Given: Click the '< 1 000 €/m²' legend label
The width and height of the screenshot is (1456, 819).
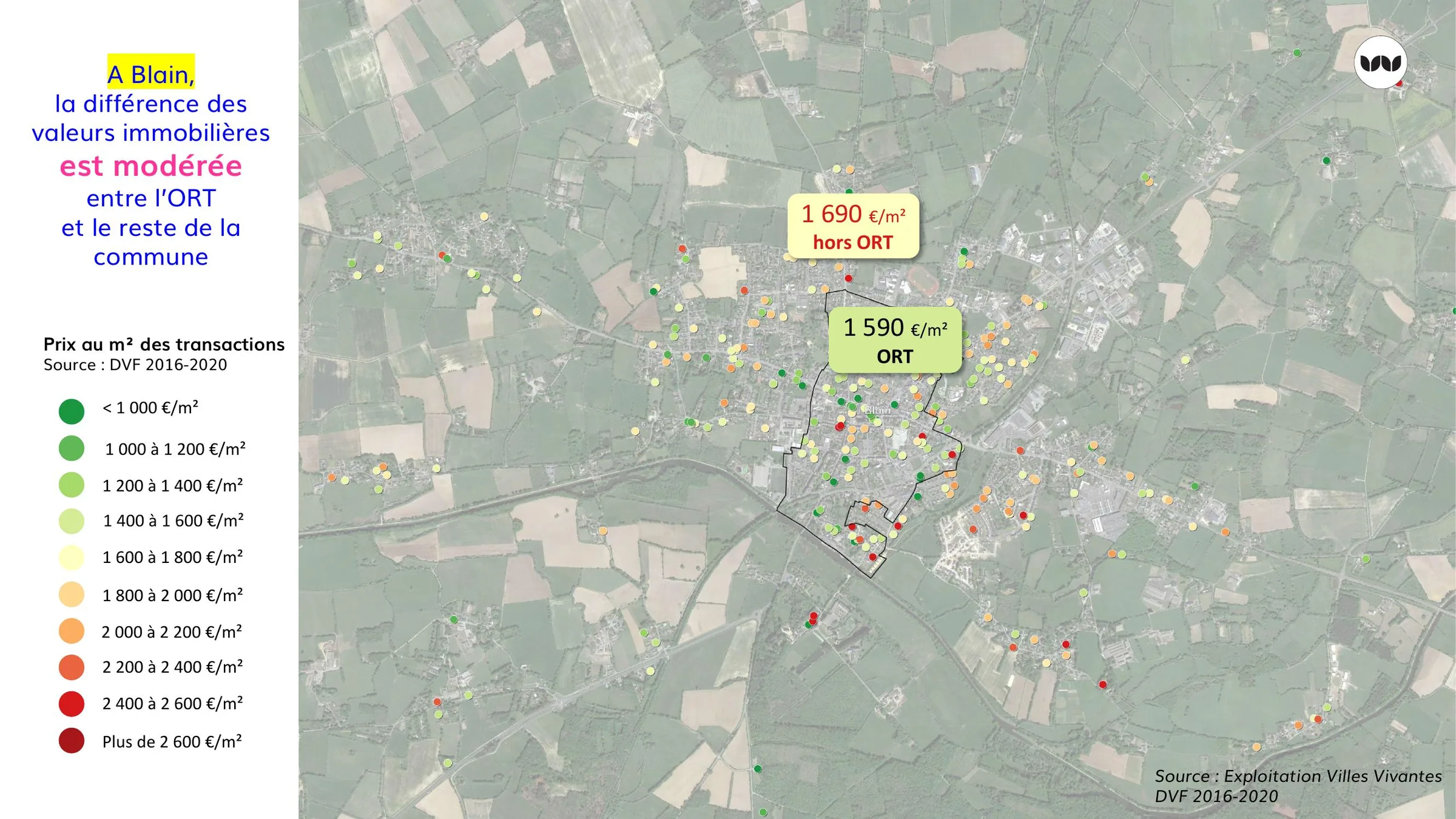Looking at the screenshot, I should pos(150,408).
